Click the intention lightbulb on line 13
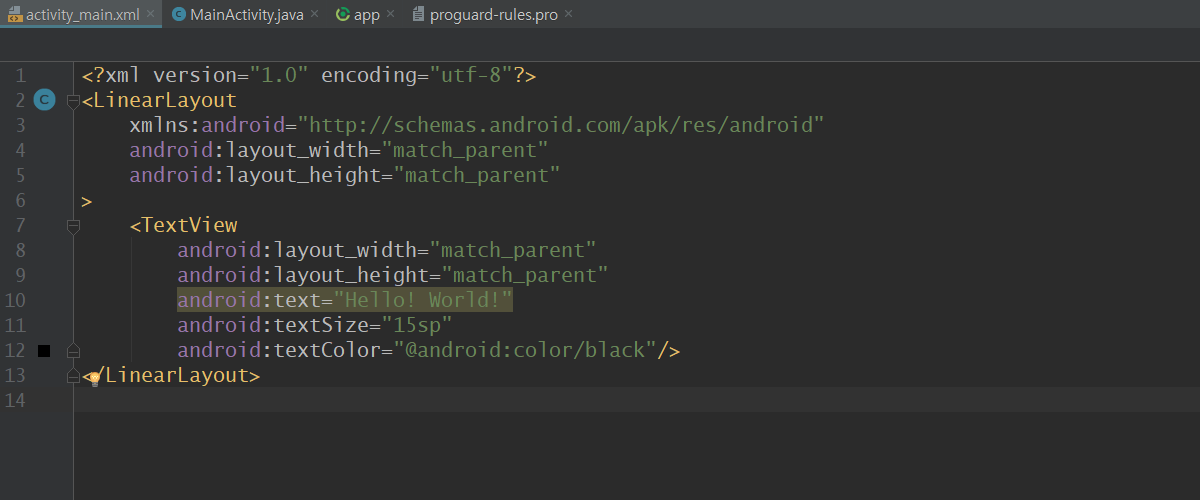Screen dimensions: 1200x500 tap(94, 377)
